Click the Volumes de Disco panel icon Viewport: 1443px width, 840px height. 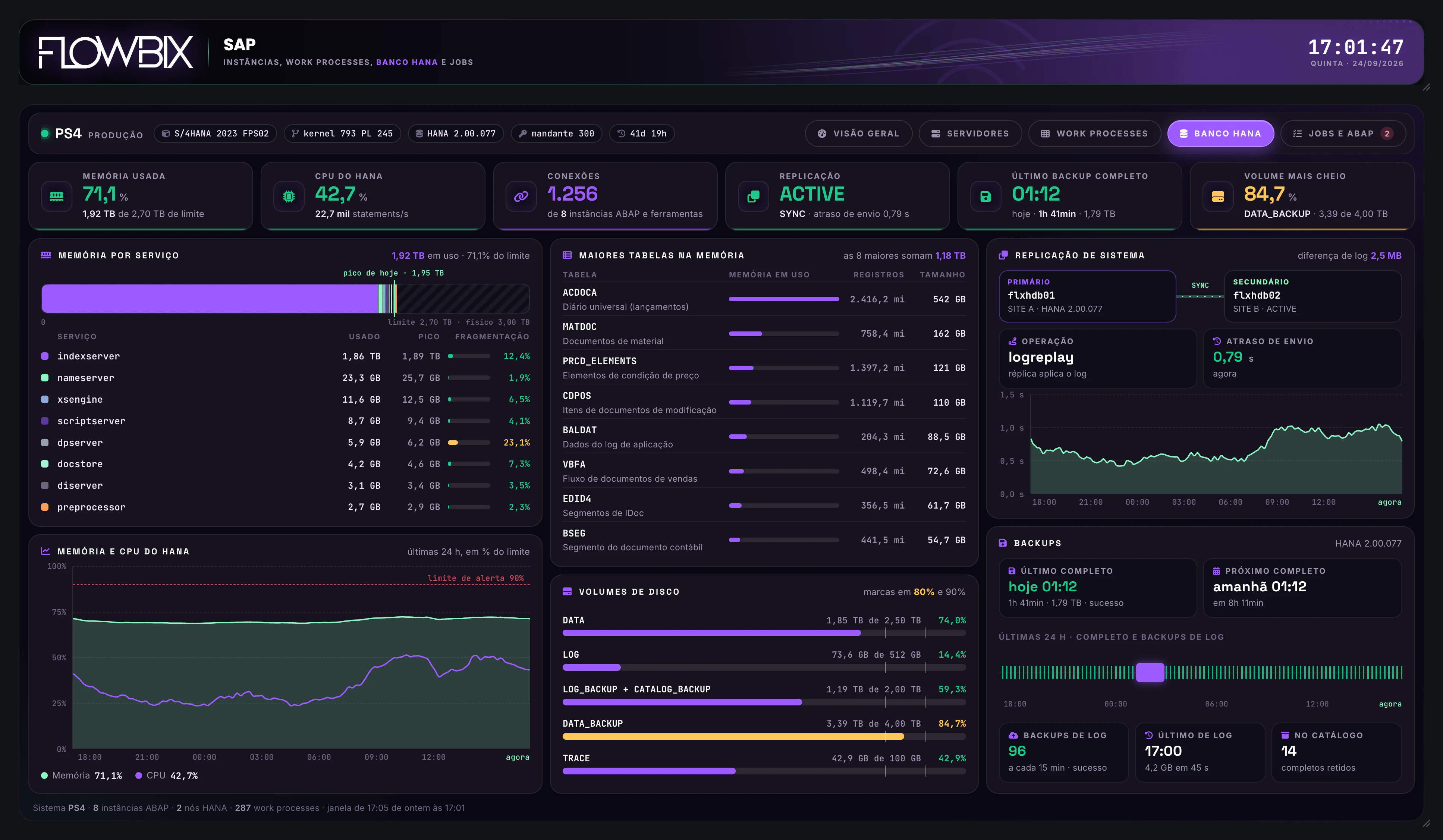point(568,591)
